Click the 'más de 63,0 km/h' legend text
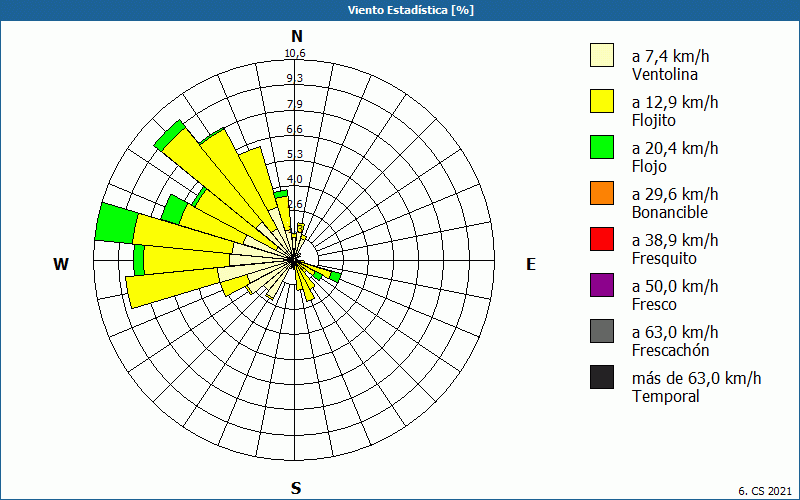The image size is (800, 500). [x=696, y=378]
